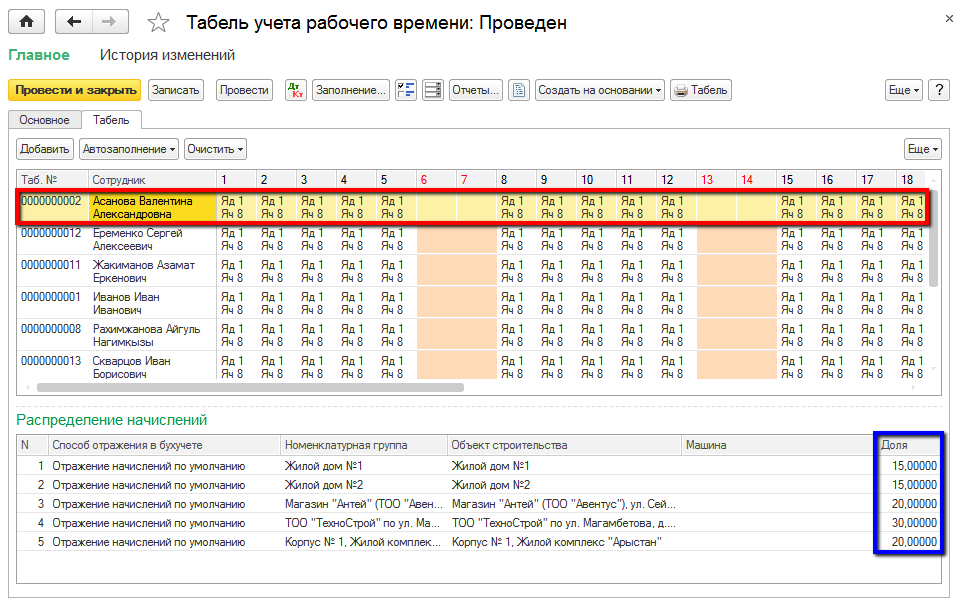The height and width of the screenshot is (603, 960).
Task: Open the top toolbar Еще menu
Action: pos(904,90)
